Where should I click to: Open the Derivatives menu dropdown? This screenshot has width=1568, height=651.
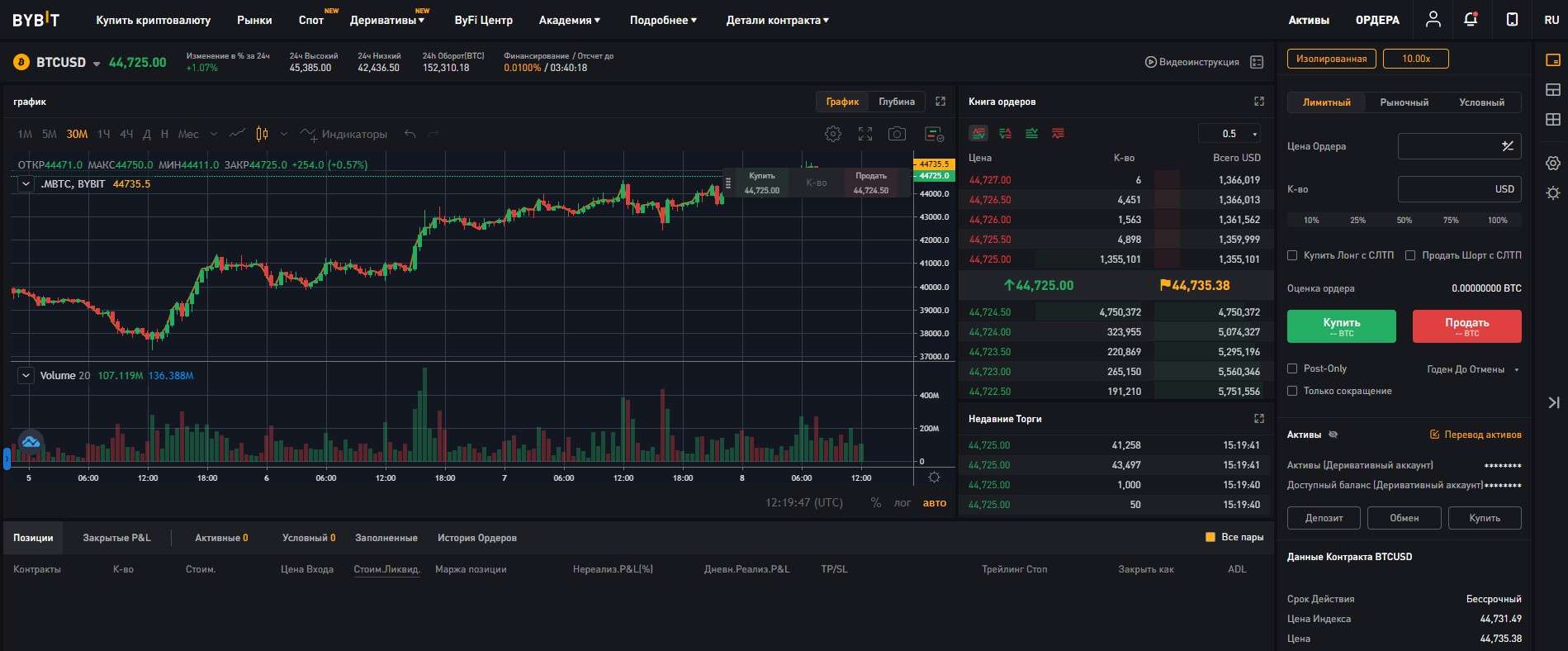[x=387, y=20]
